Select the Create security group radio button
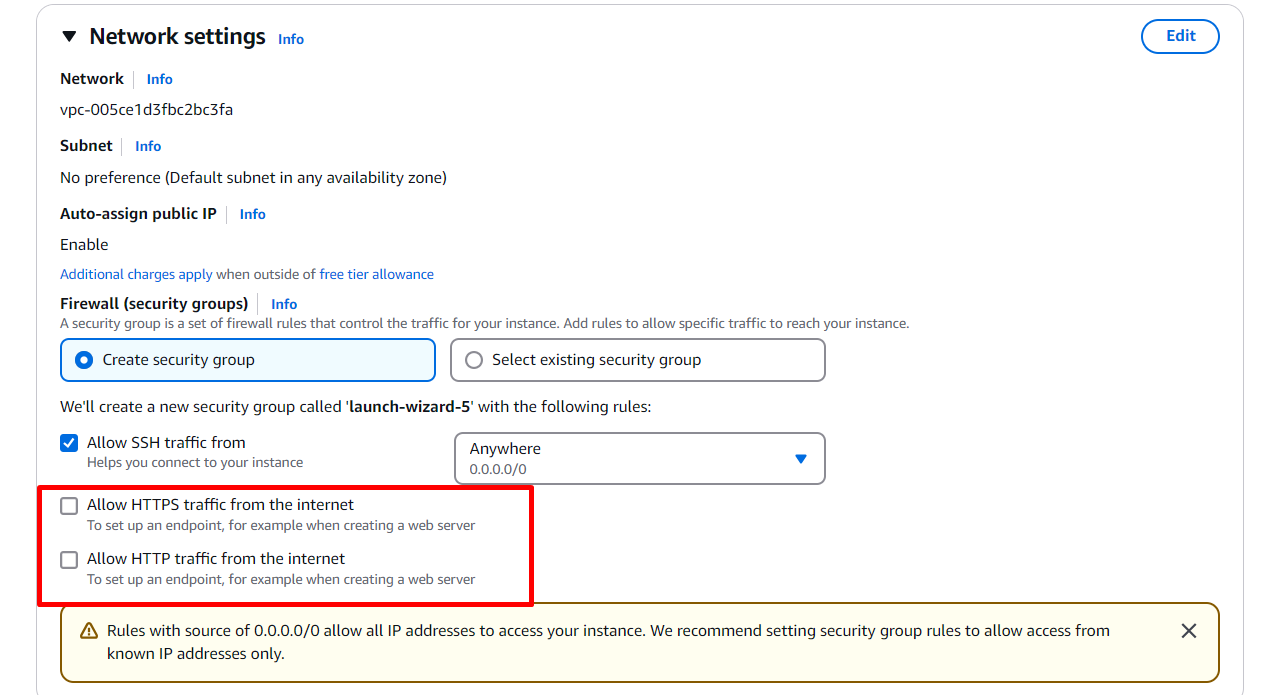This screenshot has height=695, width=1263. [84, 360]
